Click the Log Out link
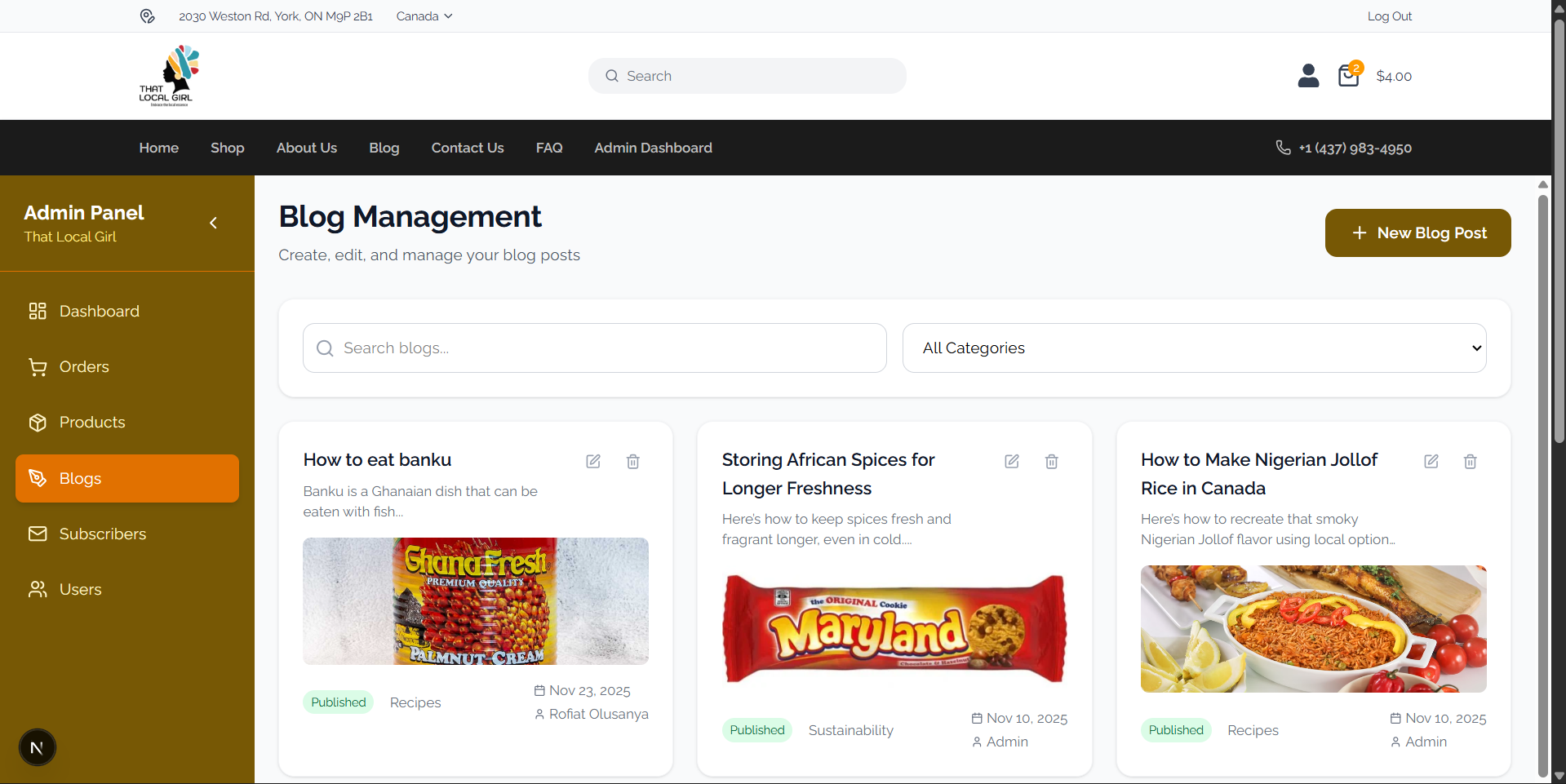 pyautogui.click(x=1389, y=16)
